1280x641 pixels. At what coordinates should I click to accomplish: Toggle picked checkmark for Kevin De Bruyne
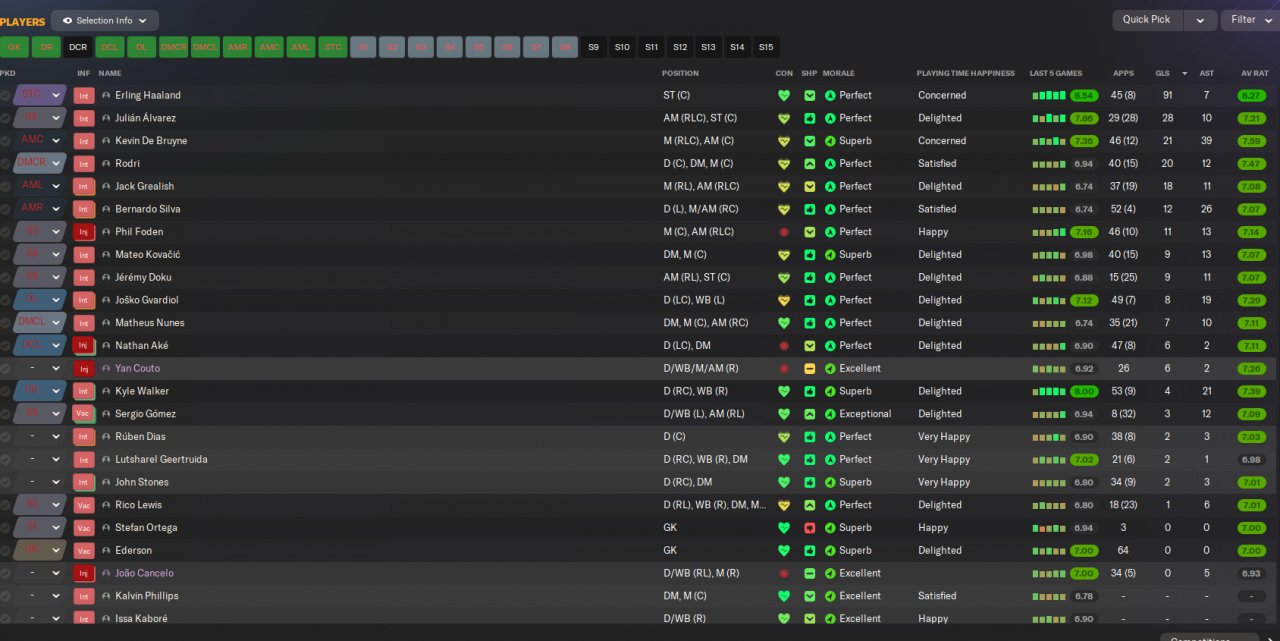tap(5, 141)
